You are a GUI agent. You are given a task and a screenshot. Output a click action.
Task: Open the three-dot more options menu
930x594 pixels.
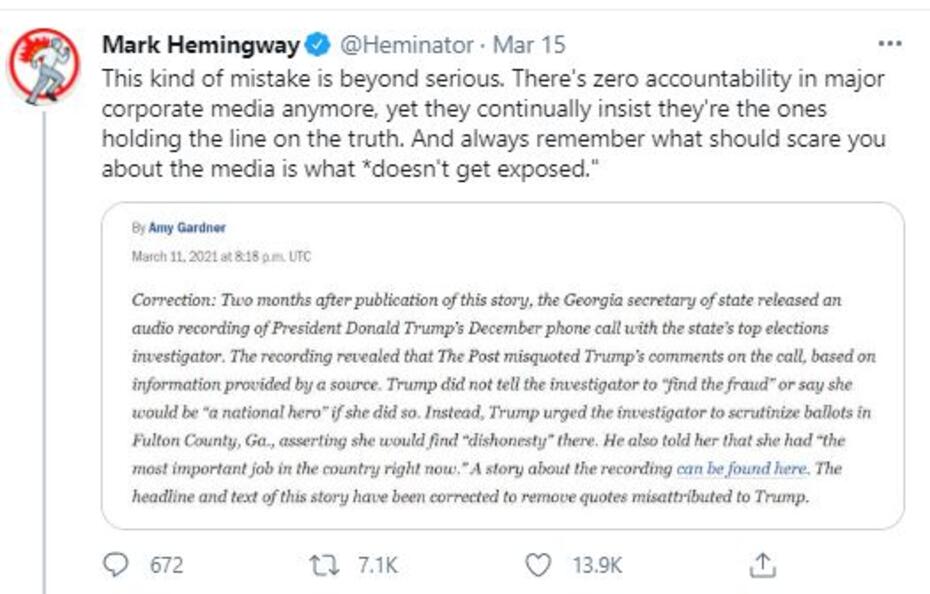(x=888, y=45)
